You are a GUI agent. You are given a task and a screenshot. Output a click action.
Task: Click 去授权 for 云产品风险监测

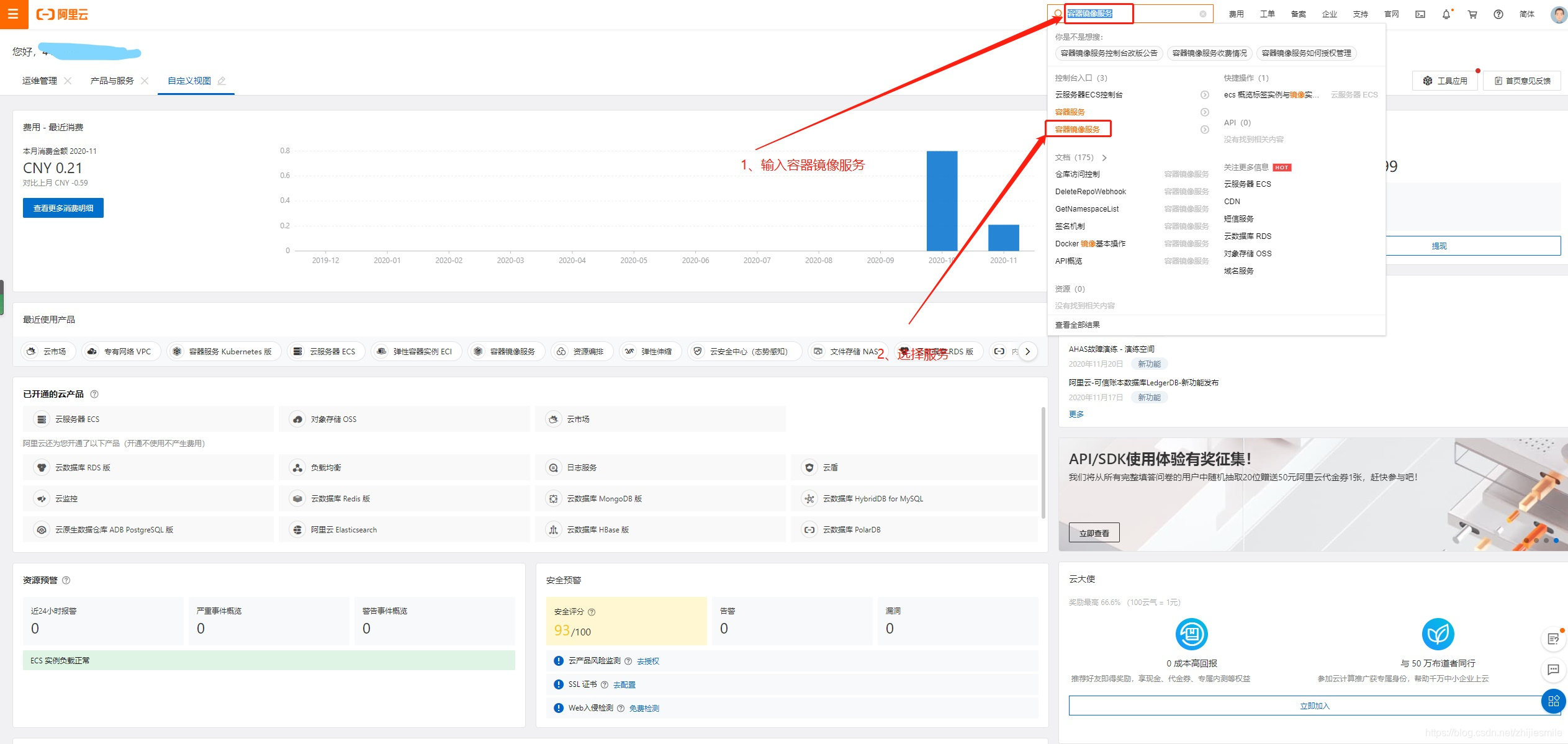647,661
